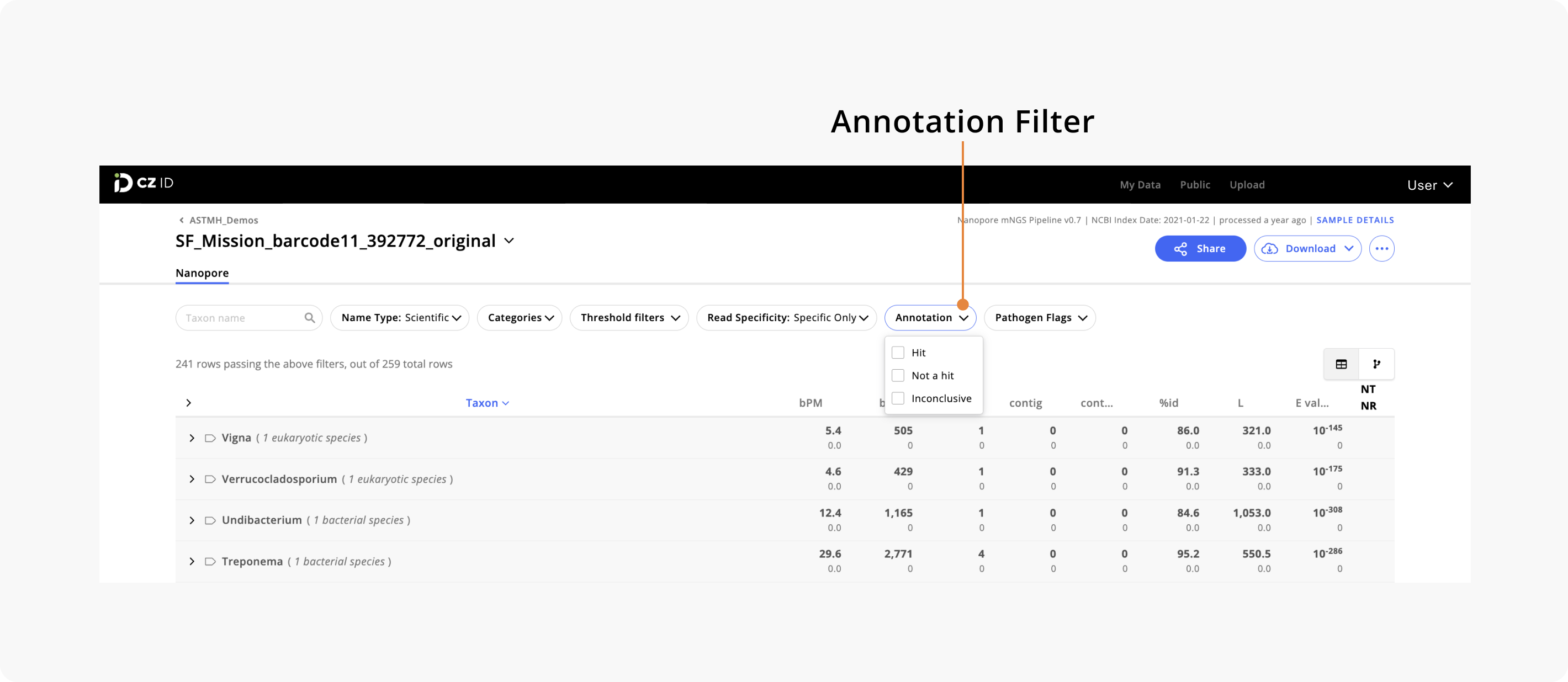The width and height of the screenshot is (1568, 682).
Task: Click the annotation flag icon for Treponema
Action: click(210, 562)
